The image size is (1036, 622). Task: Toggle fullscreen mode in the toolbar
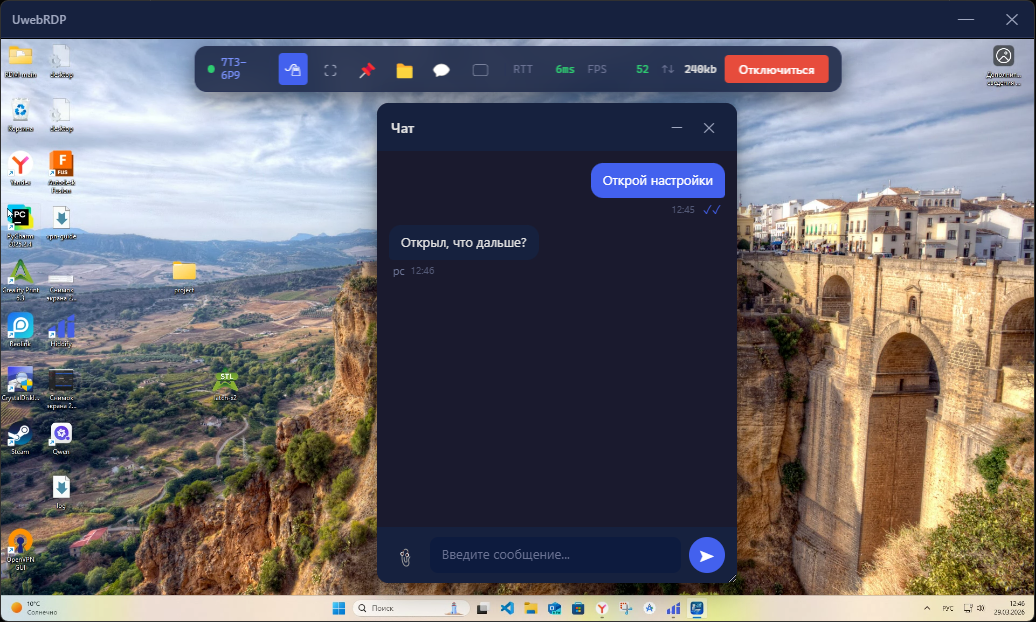pyautogui.click(x=332, y=69)
